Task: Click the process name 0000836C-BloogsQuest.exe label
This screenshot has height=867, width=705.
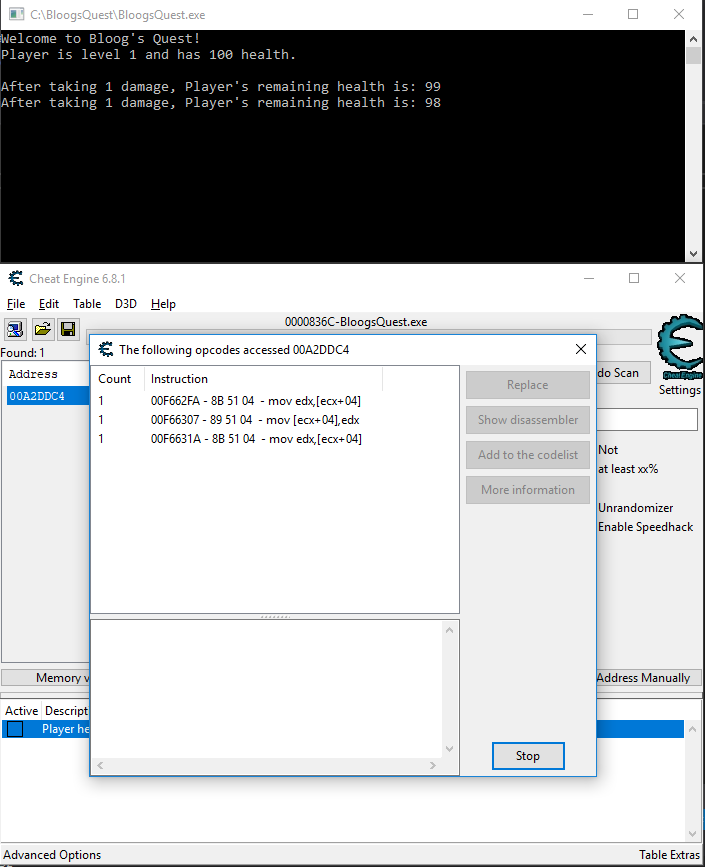Action: (x=356, y=322)
